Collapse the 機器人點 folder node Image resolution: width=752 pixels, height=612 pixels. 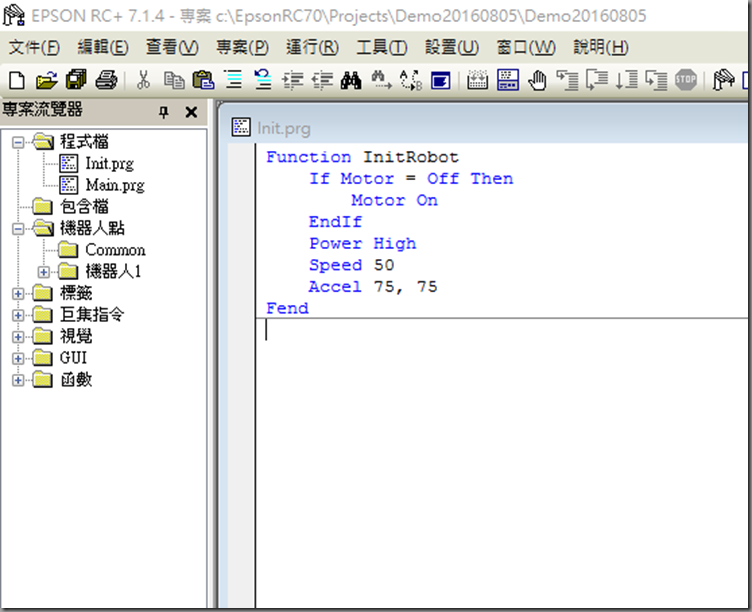18,229
